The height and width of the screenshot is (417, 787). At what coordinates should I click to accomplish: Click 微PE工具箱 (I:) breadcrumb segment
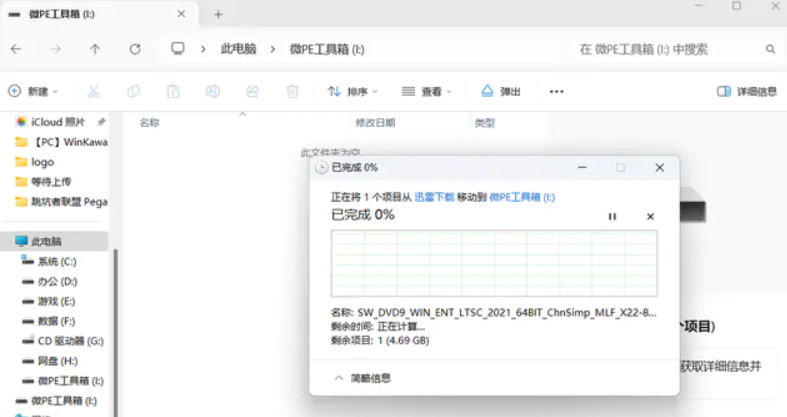[327, 49]
